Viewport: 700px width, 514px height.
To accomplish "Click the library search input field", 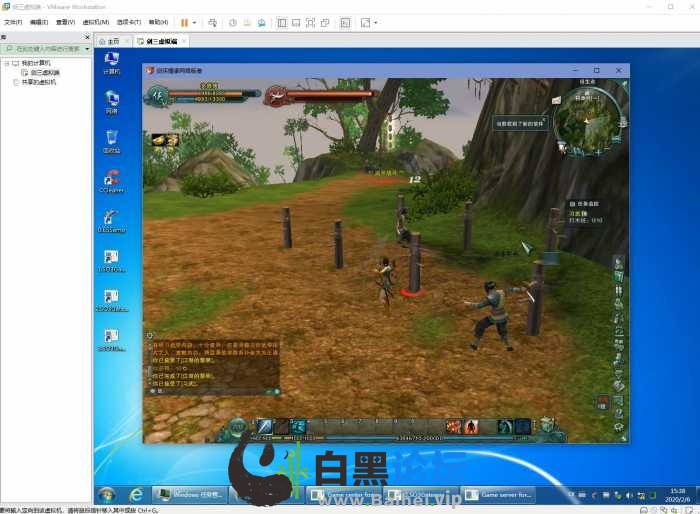I will (43, 48).
